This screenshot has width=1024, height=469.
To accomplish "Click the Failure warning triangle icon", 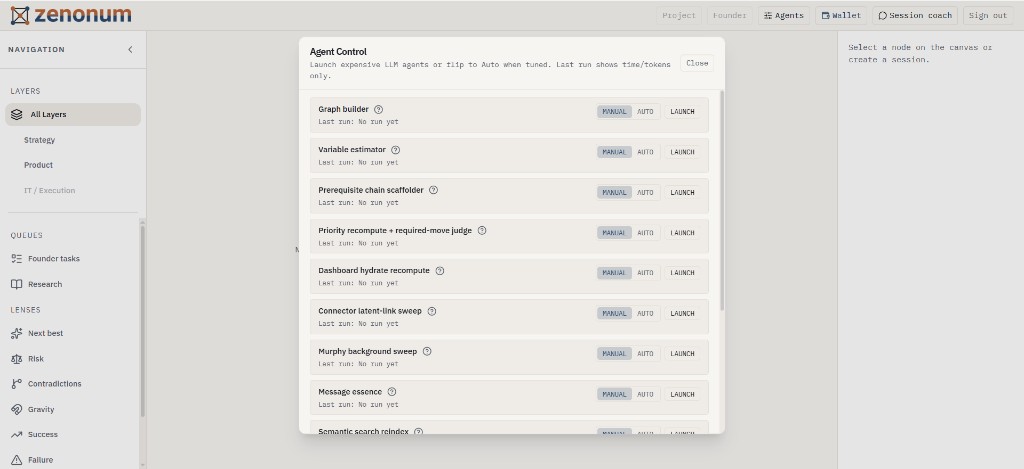I will pos(17,460).
